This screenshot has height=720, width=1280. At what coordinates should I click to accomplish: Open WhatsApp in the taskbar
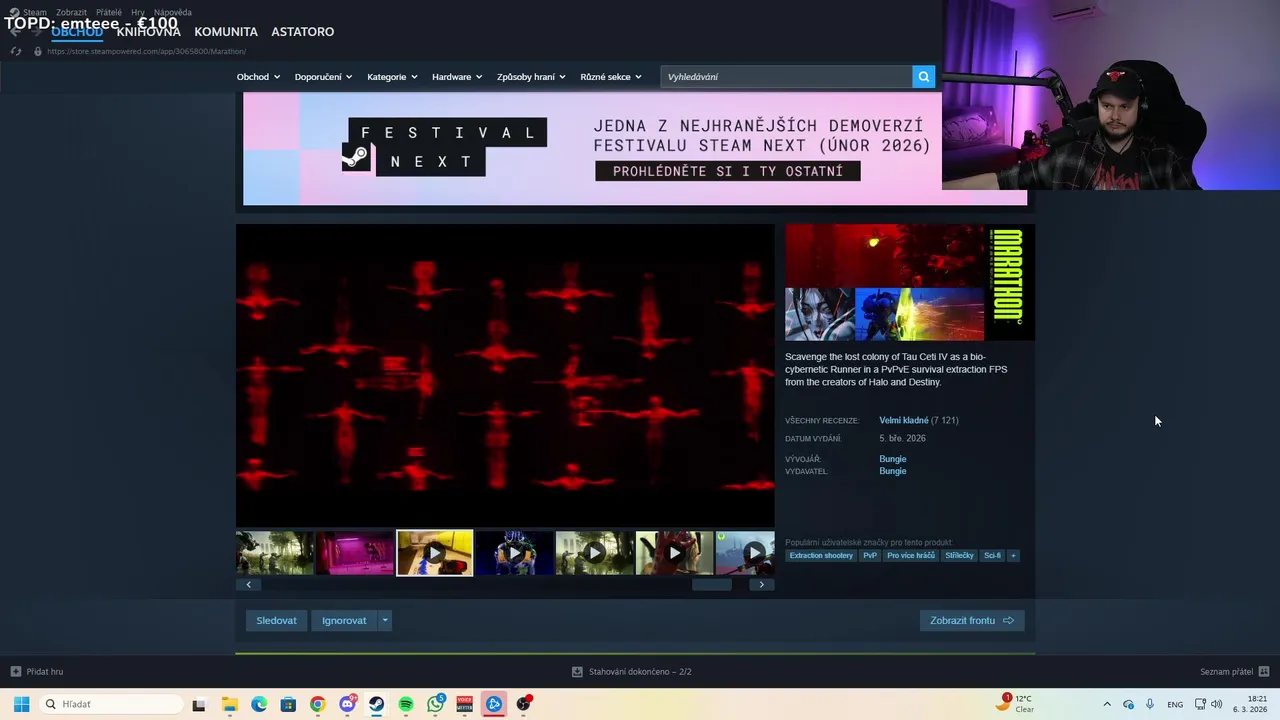pyautogui.click(x=436, y=704)
